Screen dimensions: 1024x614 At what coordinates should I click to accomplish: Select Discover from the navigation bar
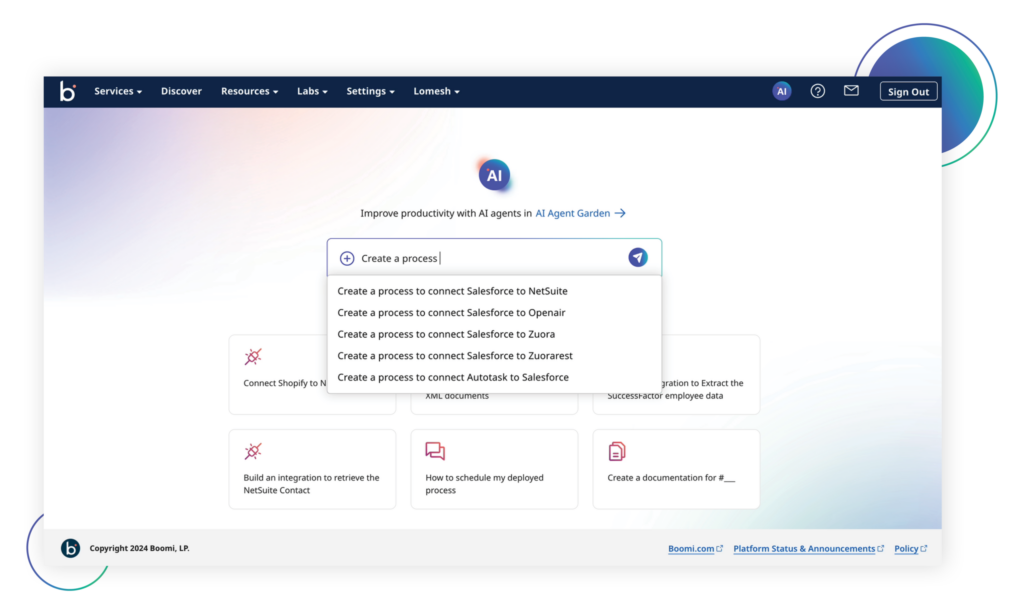pos(181,90)
